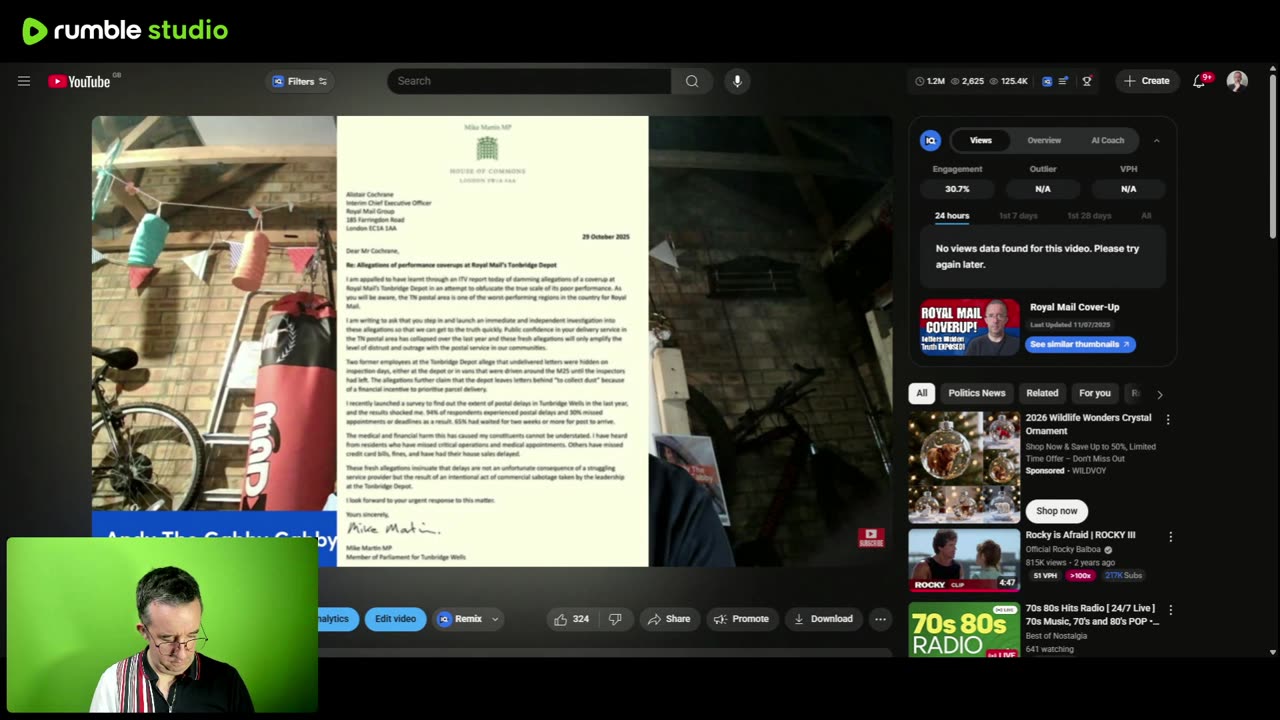Click the Outlier N/A value
Screen dimensions: 1280x720
tap(1043, 189)
